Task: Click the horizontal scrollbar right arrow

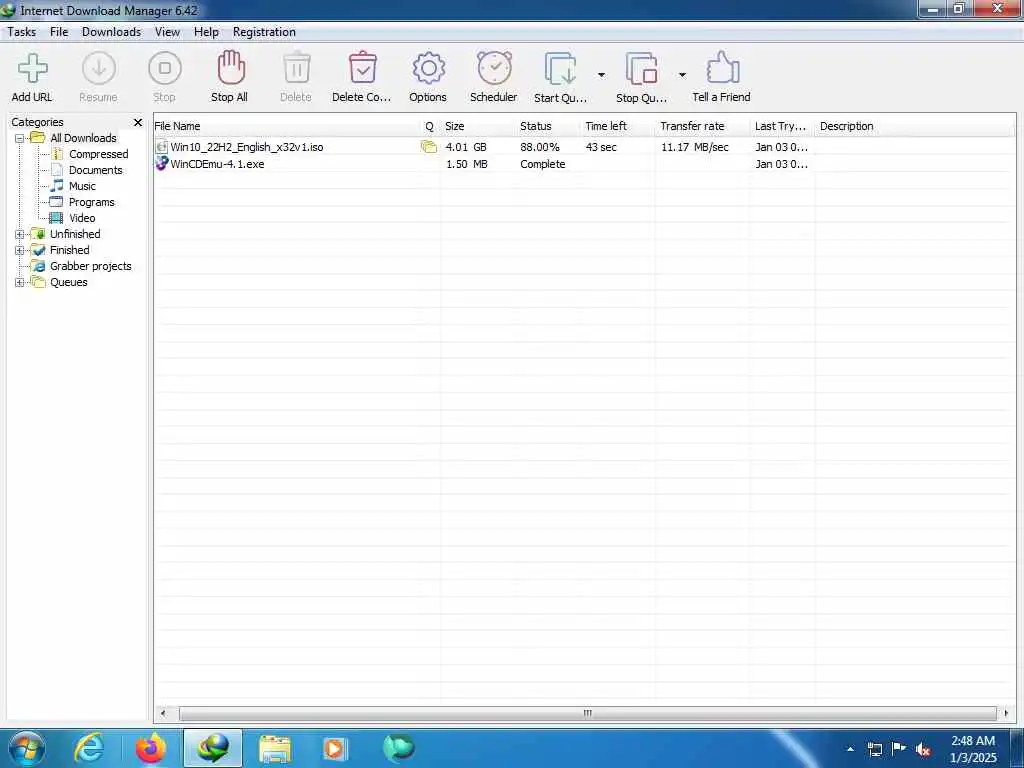Action: point(1006,713)
